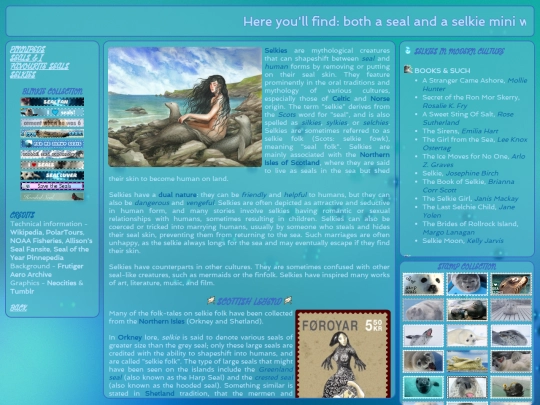Click 'The Selkie Girl, Janis Mackay' entry

tap(470, 198)
